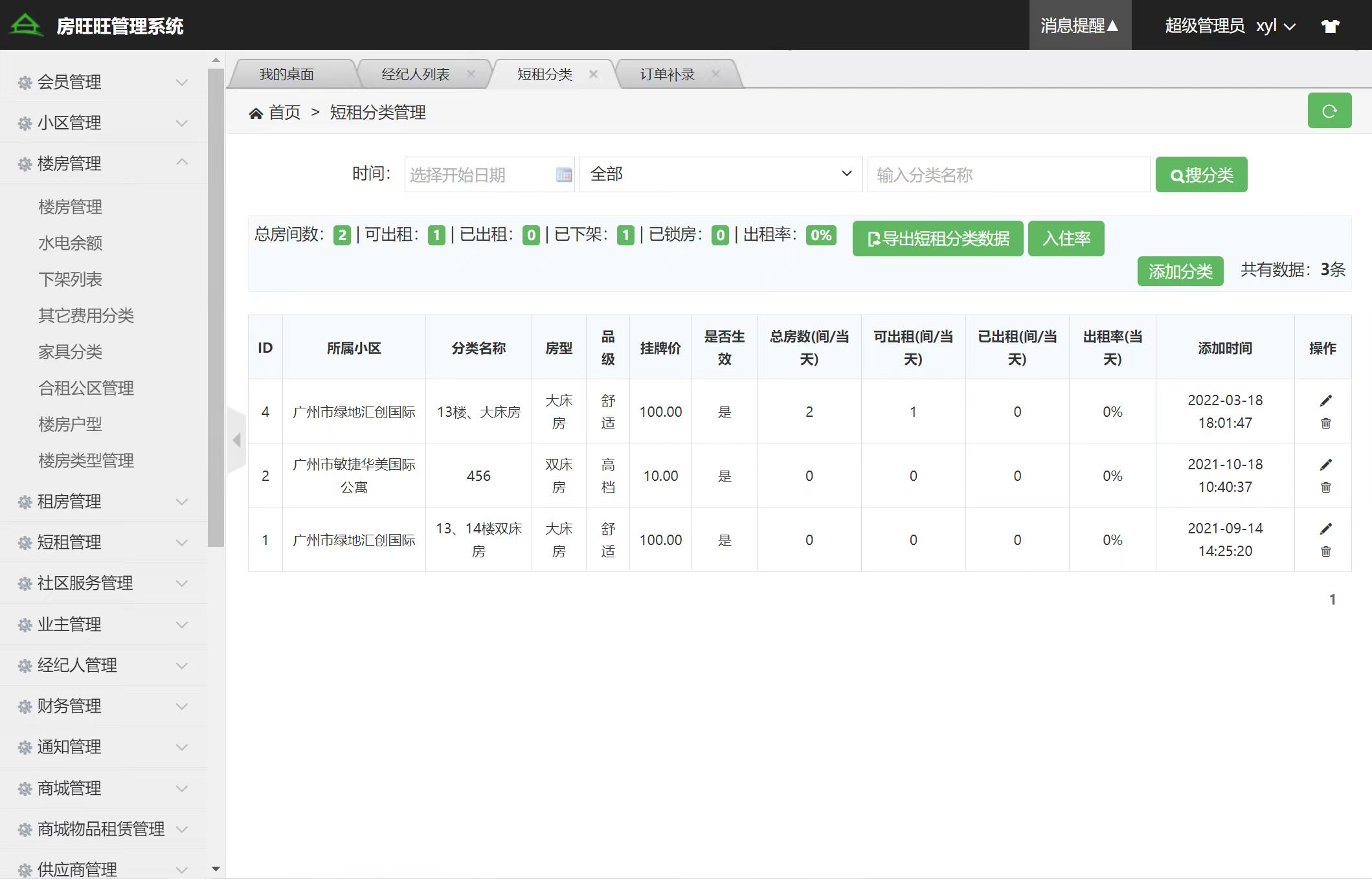Close the 经纪人列表 tab
Image resolution: width=1372 pixels, height=879 pixels.
471,74
